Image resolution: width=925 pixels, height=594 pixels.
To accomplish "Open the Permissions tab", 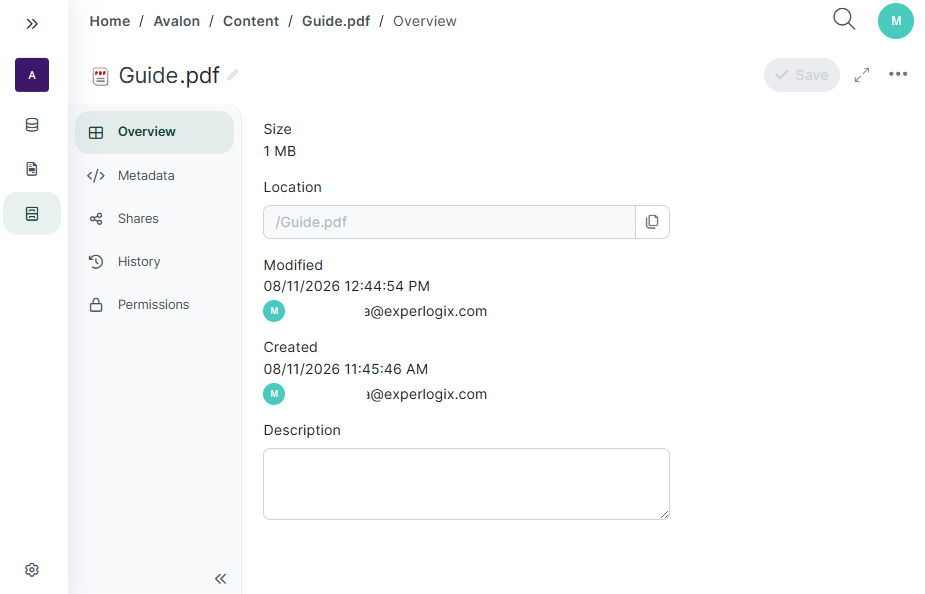I will click(x=155, y=305).
